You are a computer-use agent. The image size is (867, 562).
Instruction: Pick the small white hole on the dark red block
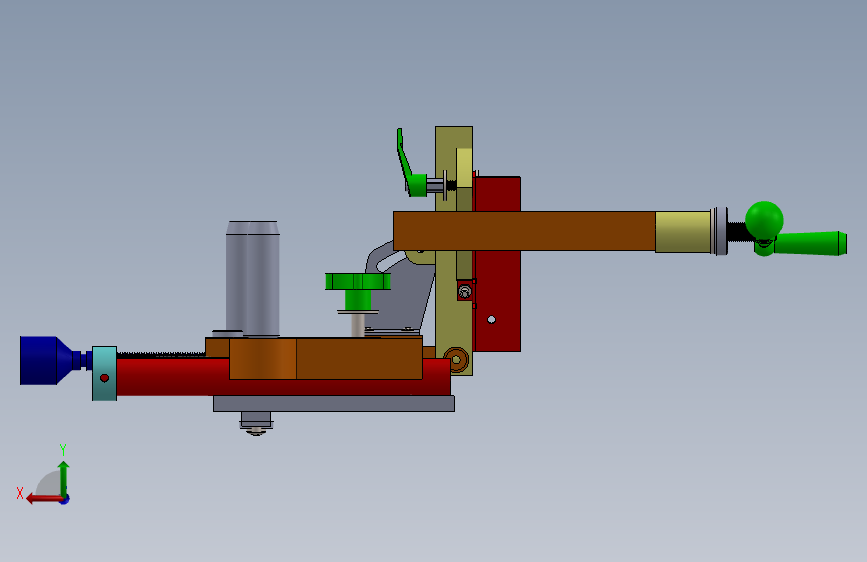click(x=491, y=319)
